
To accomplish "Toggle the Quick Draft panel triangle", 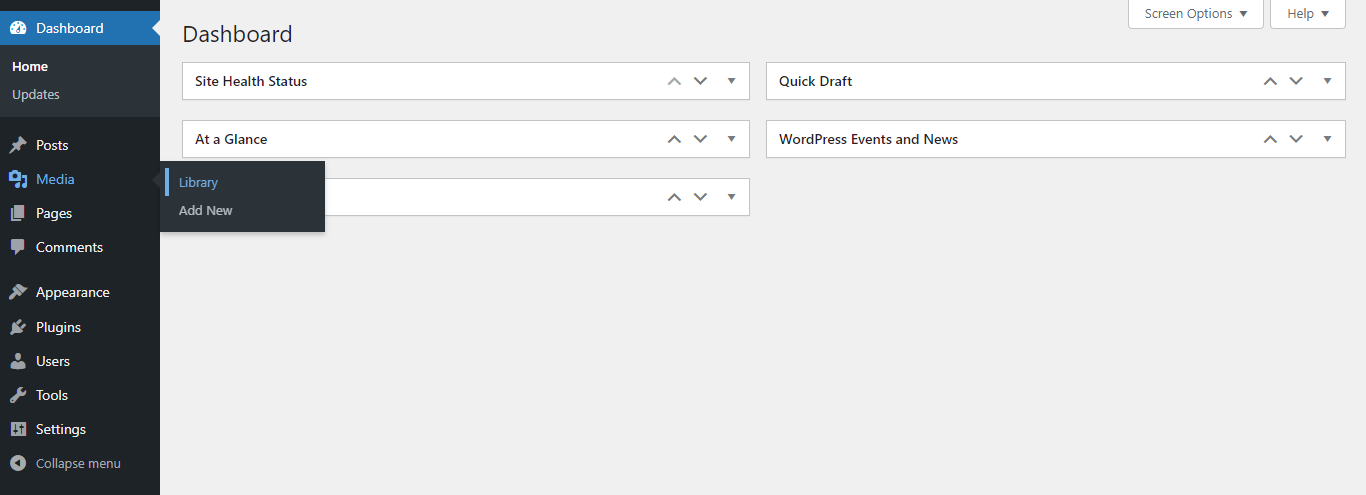I will click(1327, 81).
